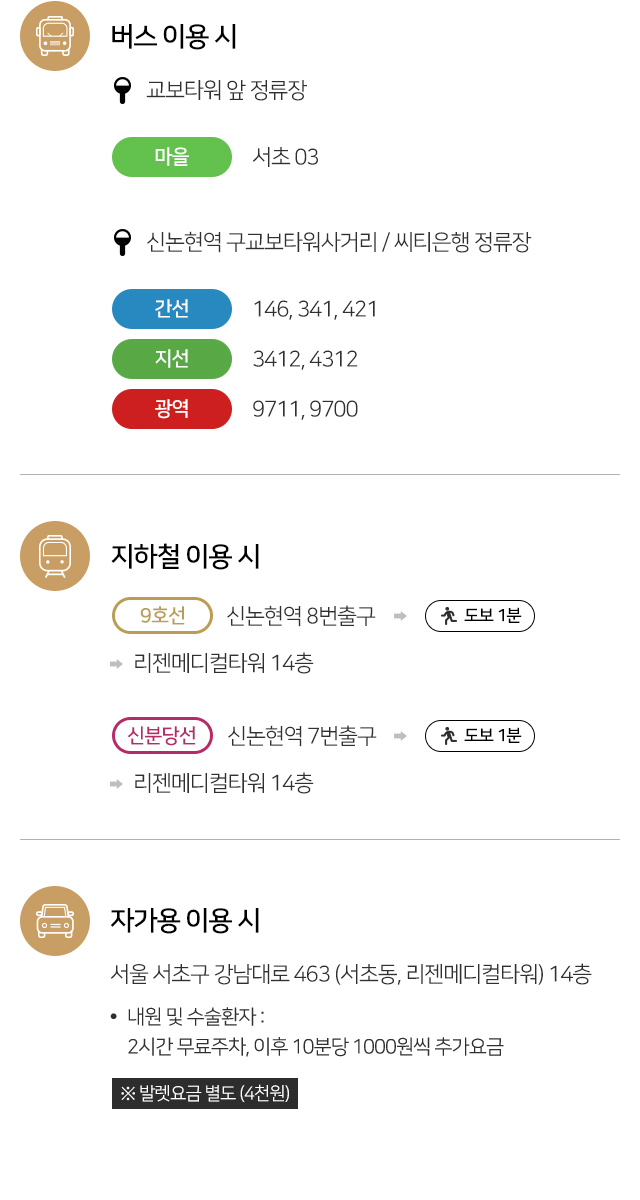Select the green 마을 bus badge
The image size is (640, 1200).
(x=172, y=157)
